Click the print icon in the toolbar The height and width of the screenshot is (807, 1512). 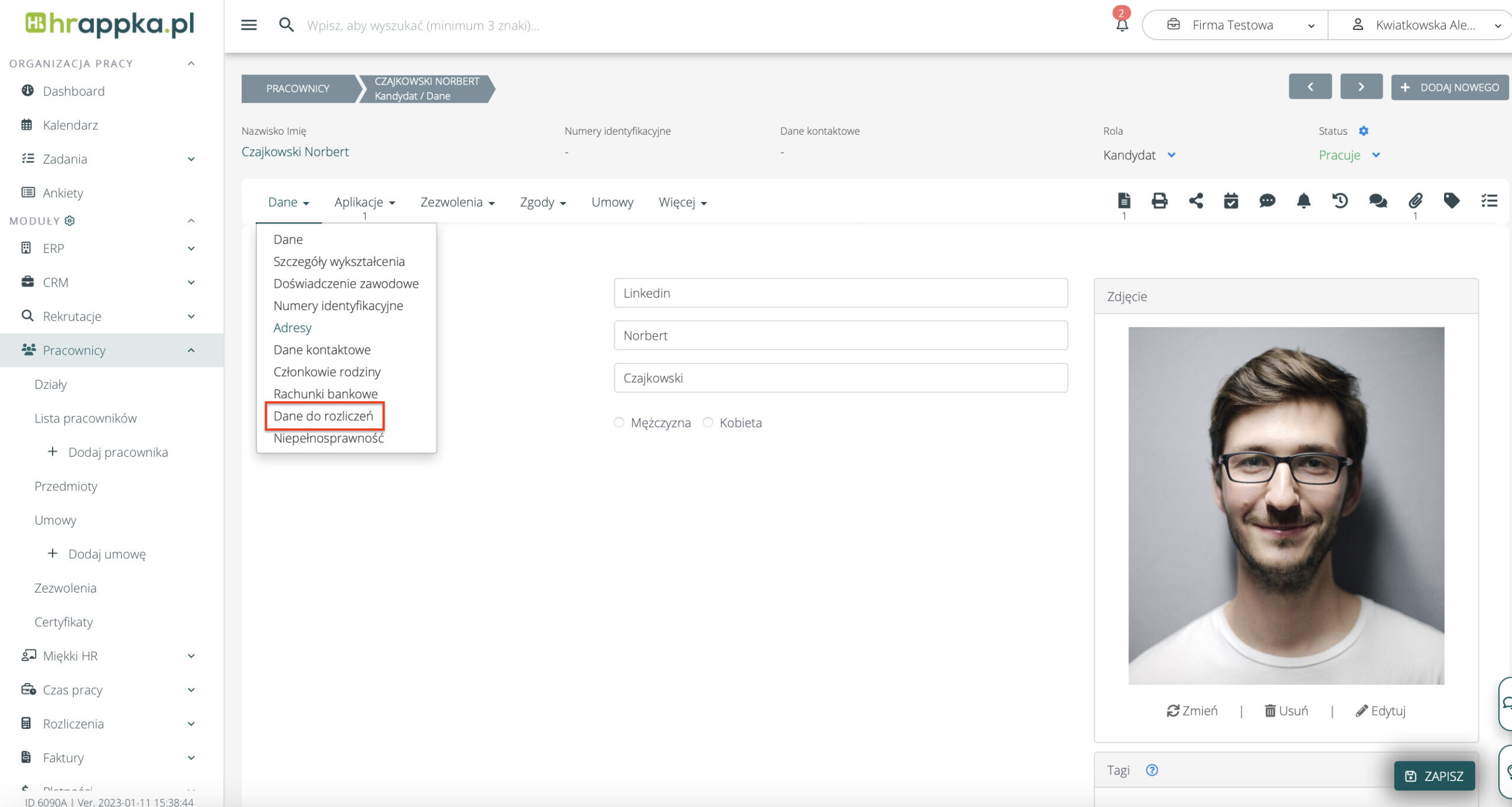point(1159,201)
